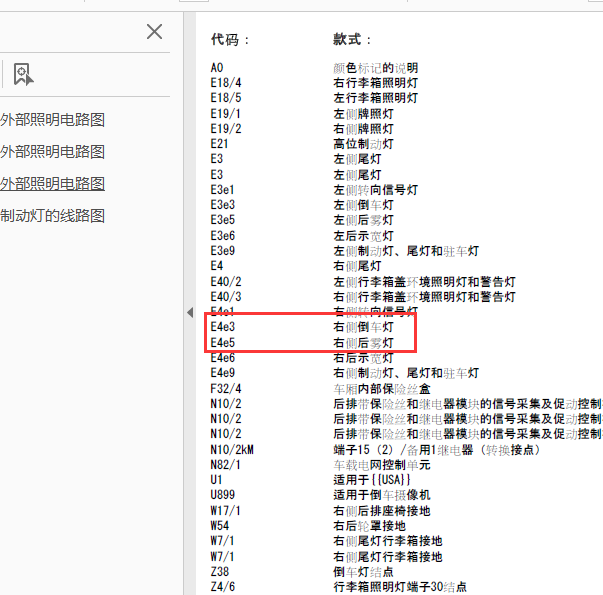Select code E3e9
Image resolution: width=603 pixels, height=595 pixels.
[x=222, y=251]
